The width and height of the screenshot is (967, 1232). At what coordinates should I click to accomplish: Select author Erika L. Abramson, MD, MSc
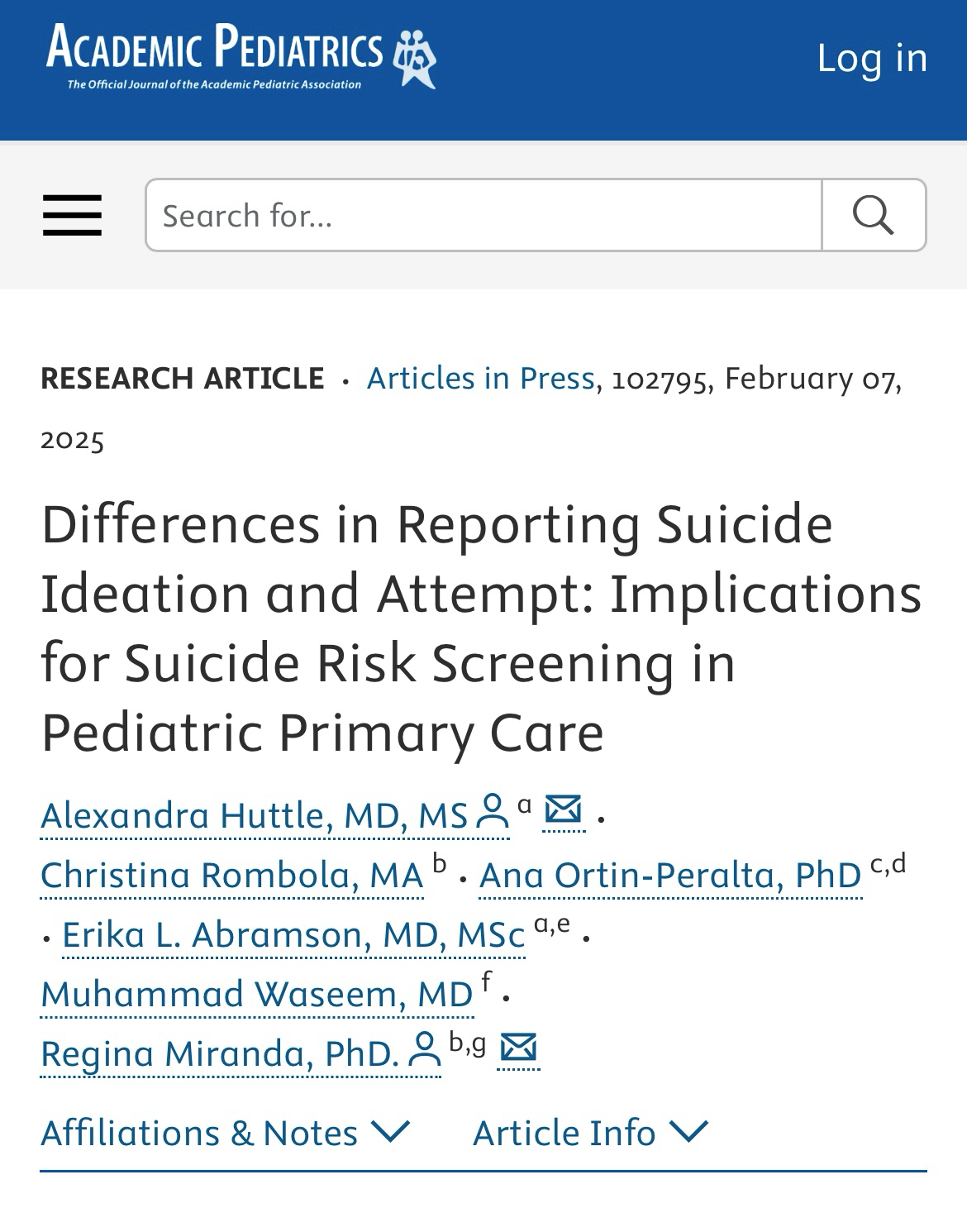[293, 935]
